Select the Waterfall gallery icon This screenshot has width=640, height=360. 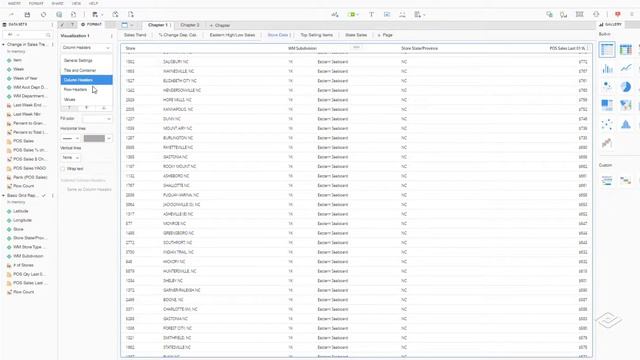tap(607, 143)
